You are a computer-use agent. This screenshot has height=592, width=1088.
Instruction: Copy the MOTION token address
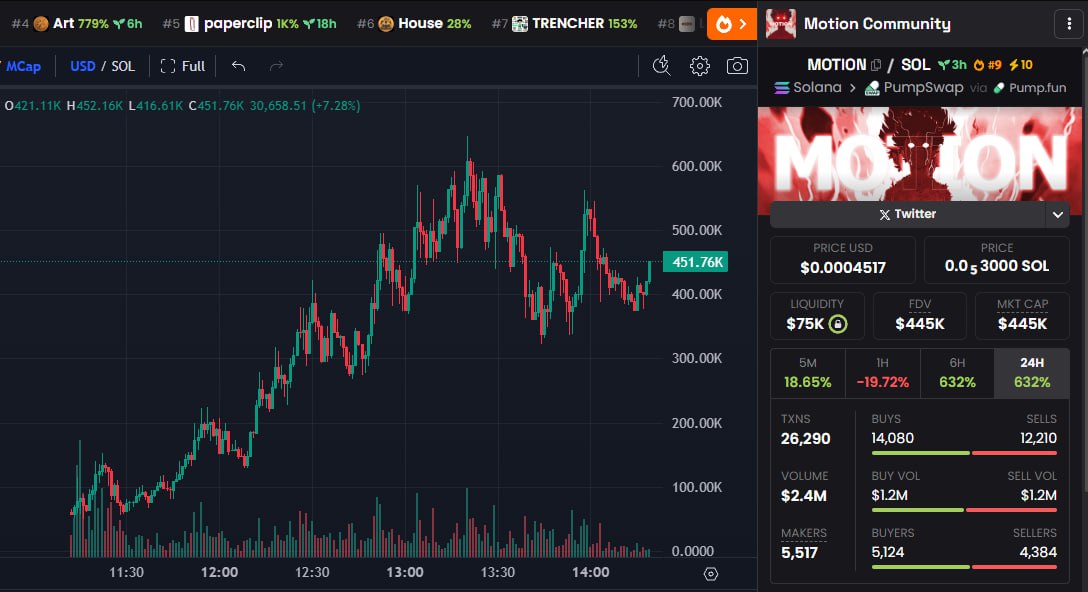pyautogui.click(x=876, y=65)
